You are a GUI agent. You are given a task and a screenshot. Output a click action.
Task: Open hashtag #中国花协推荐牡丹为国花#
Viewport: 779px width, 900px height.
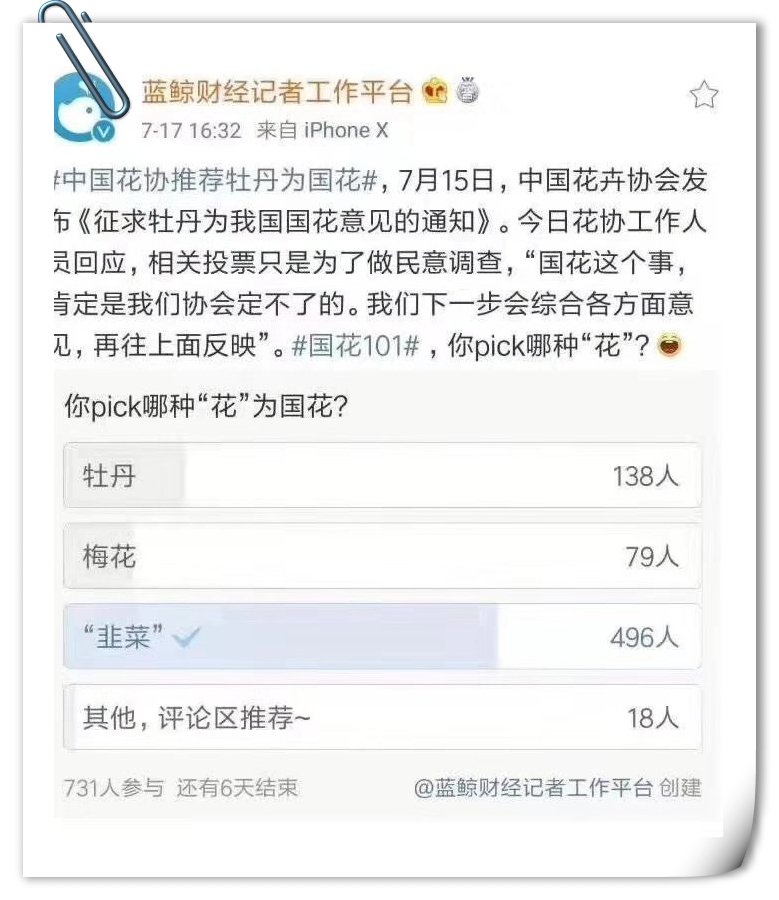point(215,180)
